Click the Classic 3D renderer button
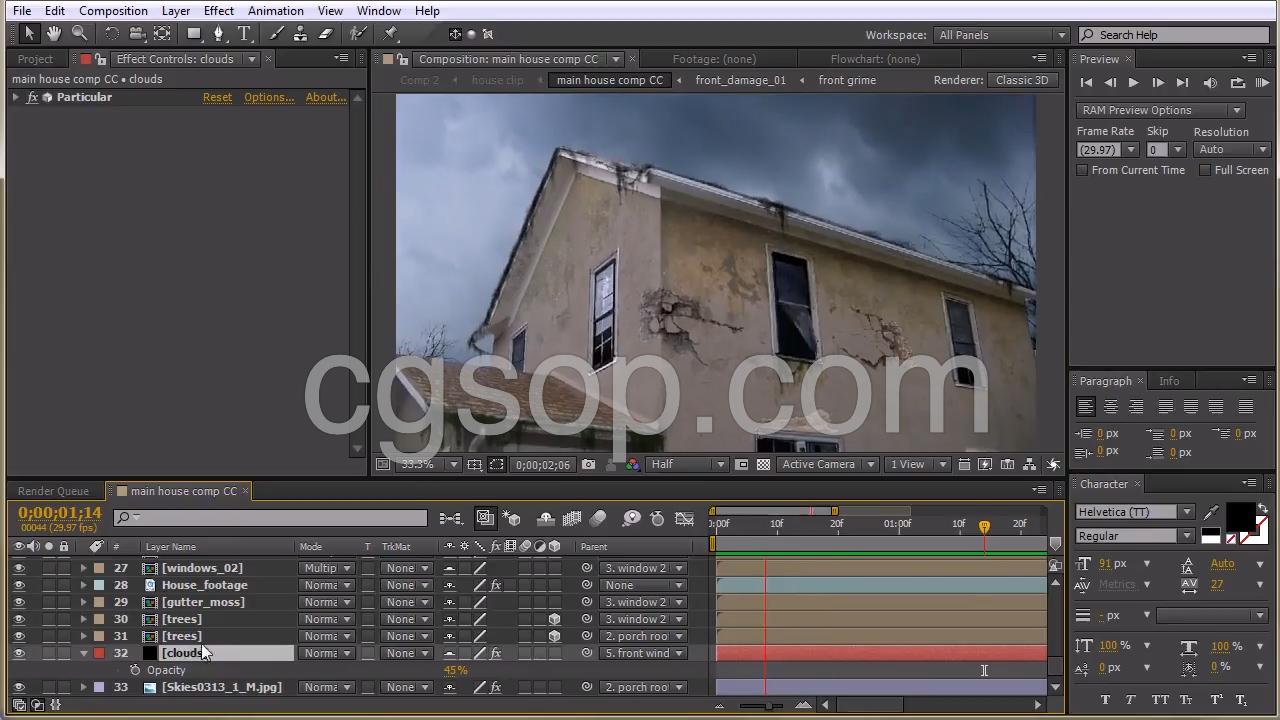The image size is (1280, 720). click(x=1022, y=80)
